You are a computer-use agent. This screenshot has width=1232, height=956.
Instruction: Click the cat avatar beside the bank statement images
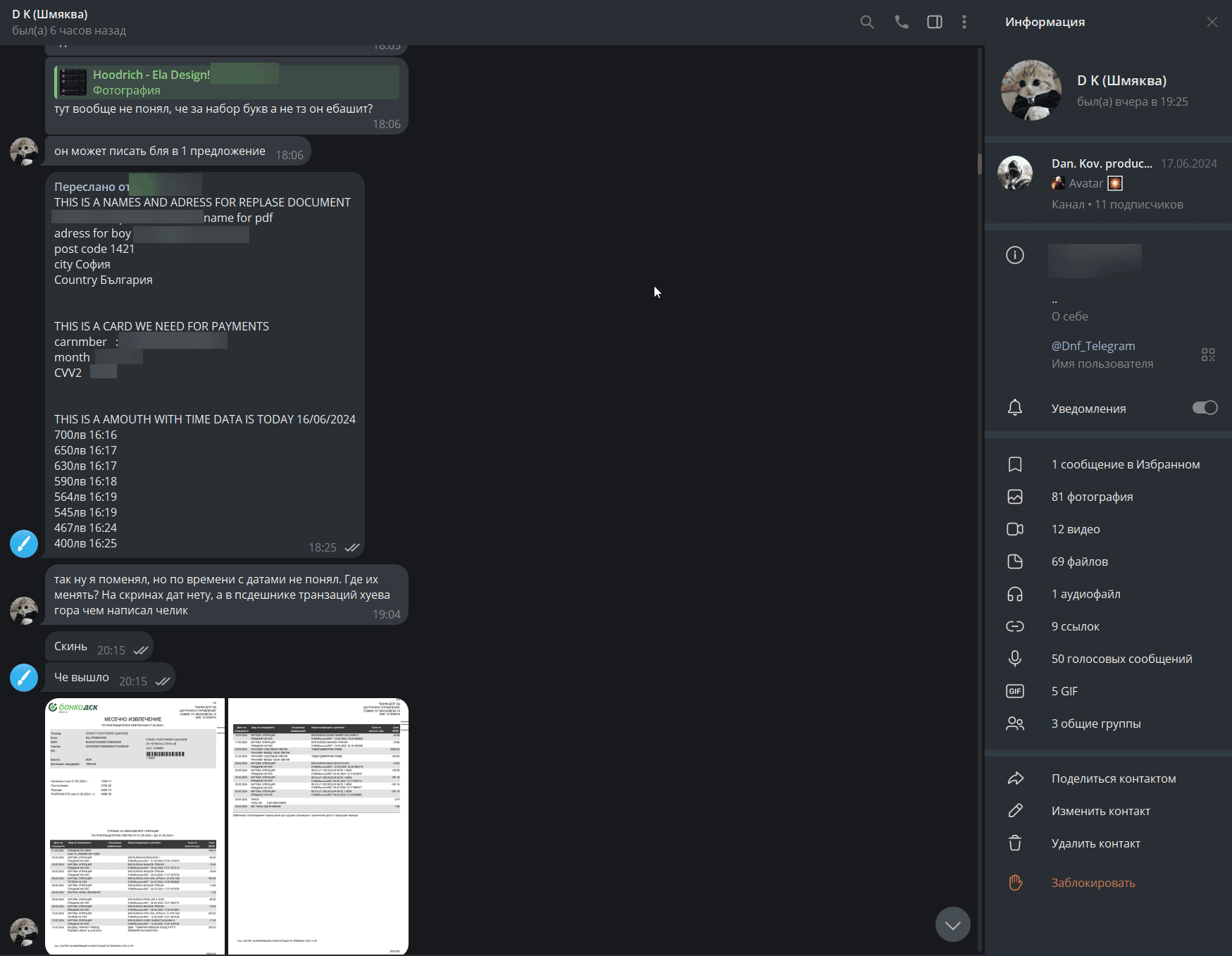point(24,932)
